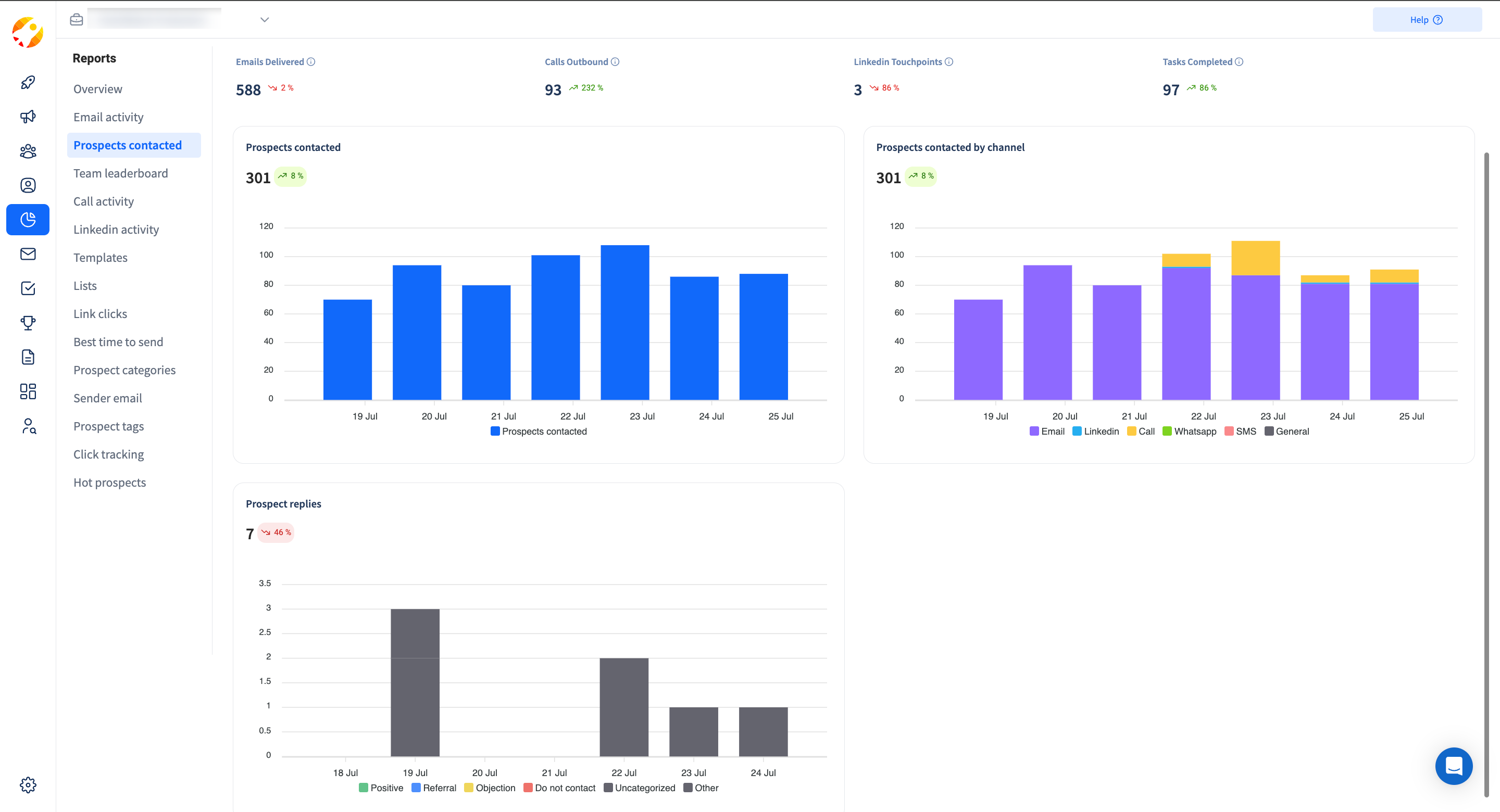The width and height of the screenshot is (1500, 812).
Task: Open the Click tracking report
Action: (108, 454)
